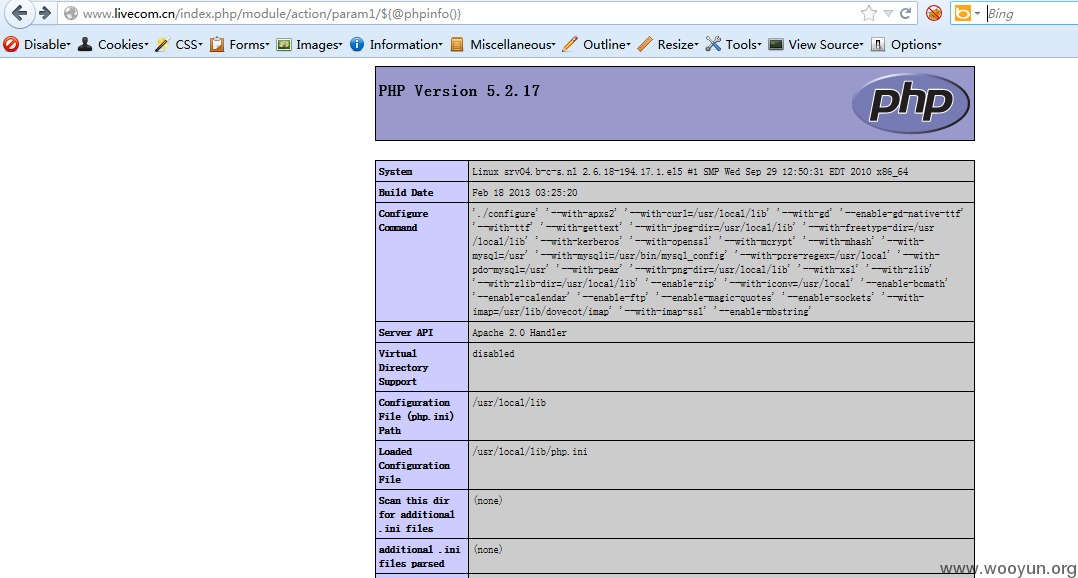The image size is (1078, 578).
Task: Reload the page with the refresh icon
Action: [x=906, y=13]
